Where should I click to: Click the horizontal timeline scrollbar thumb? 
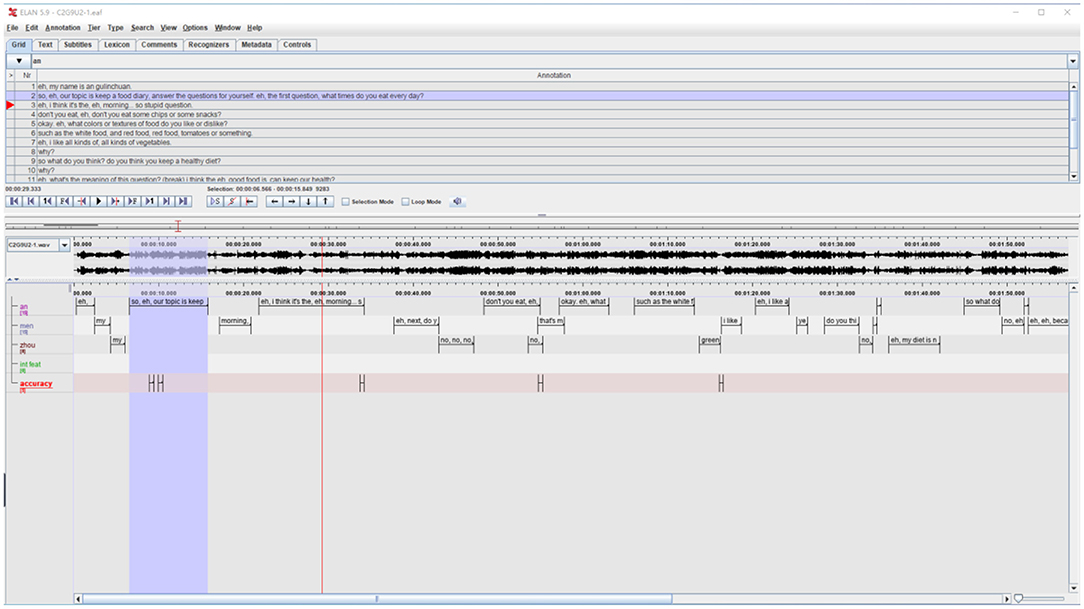(377, 599)
